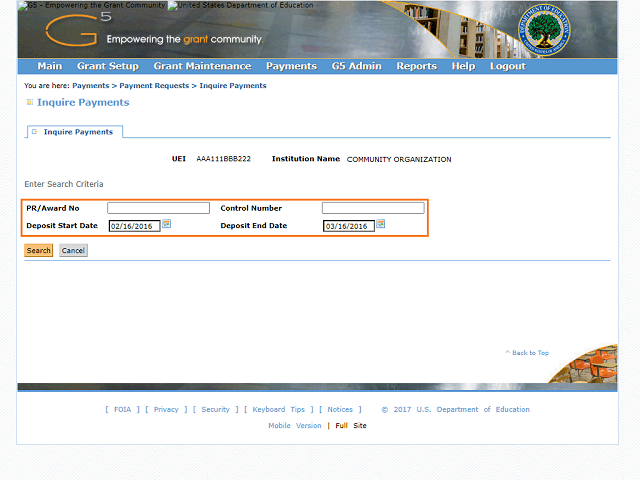Click small icon on Inquire Payments tab
The width and height of the screenshot is (640, 480).
click(35, 131)
